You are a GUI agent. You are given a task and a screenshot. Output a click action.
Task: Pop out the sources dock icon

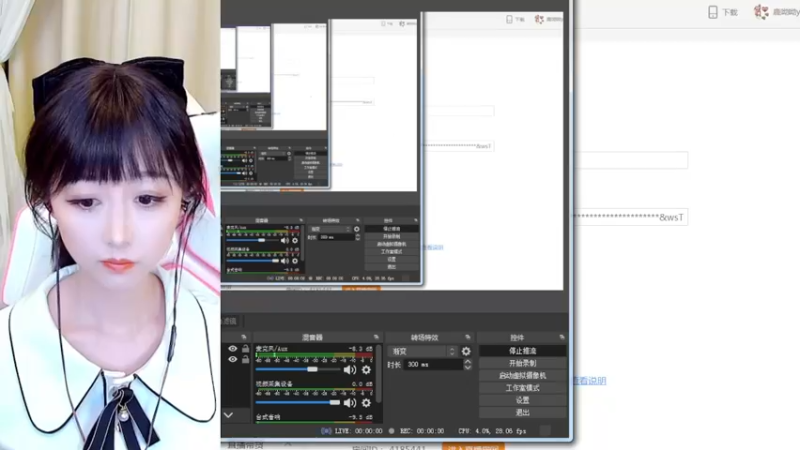[243, 337]
